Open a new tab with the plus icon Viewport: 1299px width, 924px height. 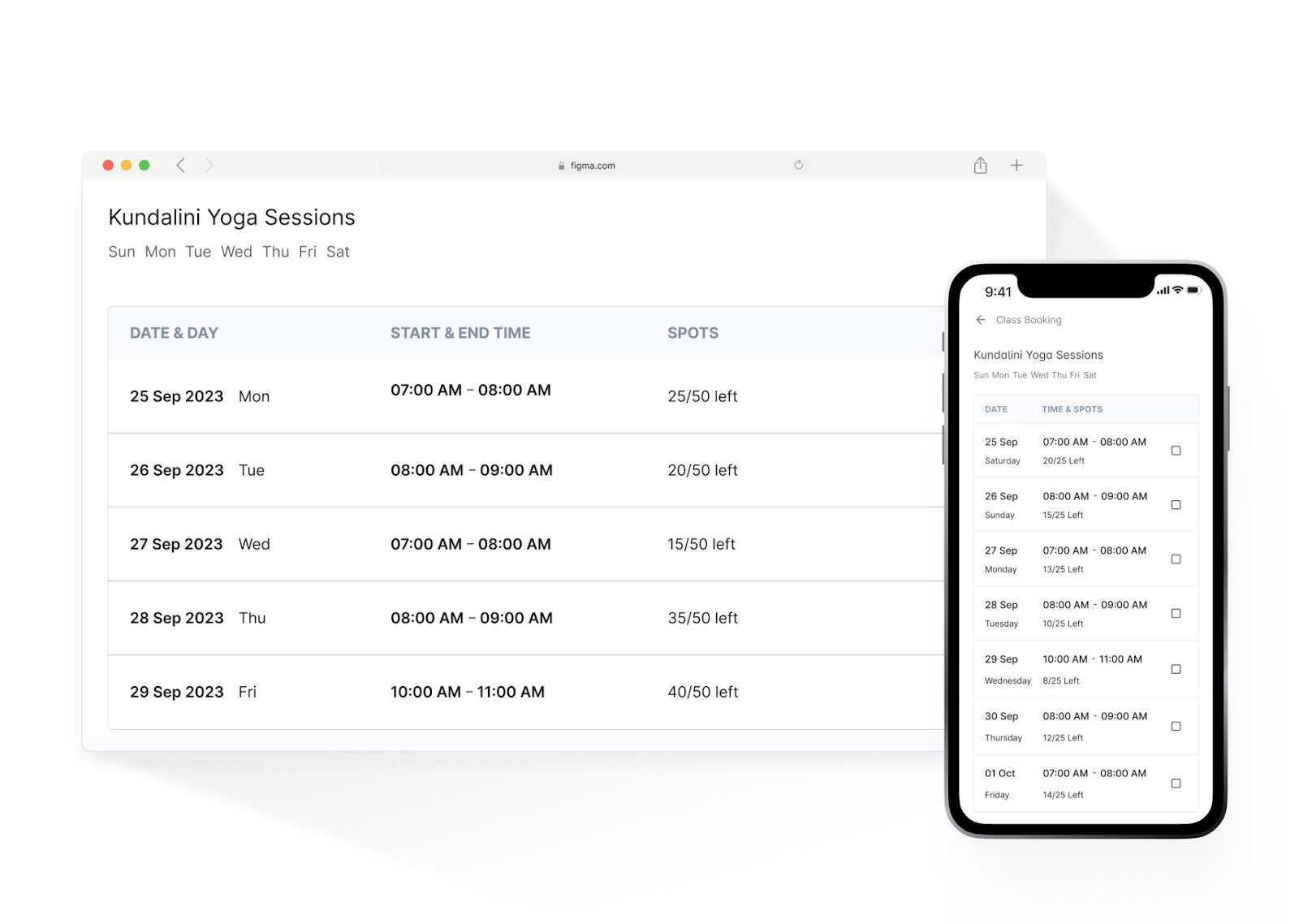(1016, 165)
